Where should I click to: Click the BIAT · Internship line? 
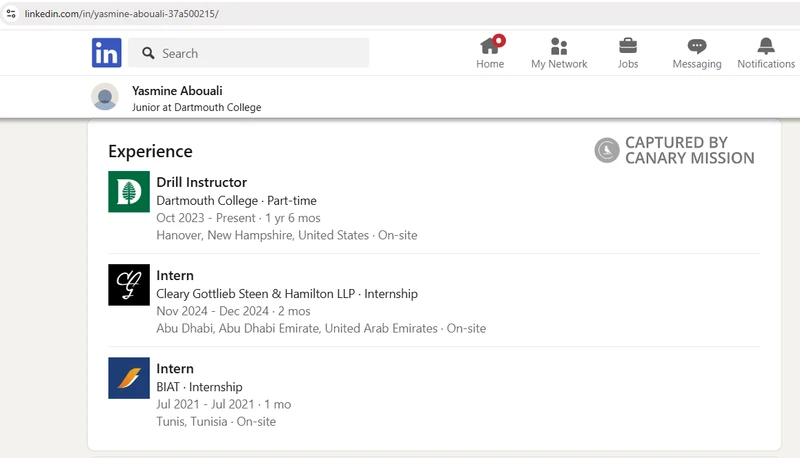[x=199, y=387]
